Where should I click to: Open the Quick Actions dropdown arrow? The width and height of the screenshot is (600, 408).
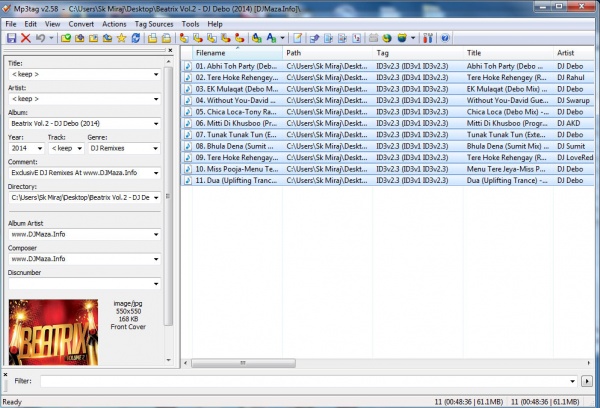click(282, 38)
